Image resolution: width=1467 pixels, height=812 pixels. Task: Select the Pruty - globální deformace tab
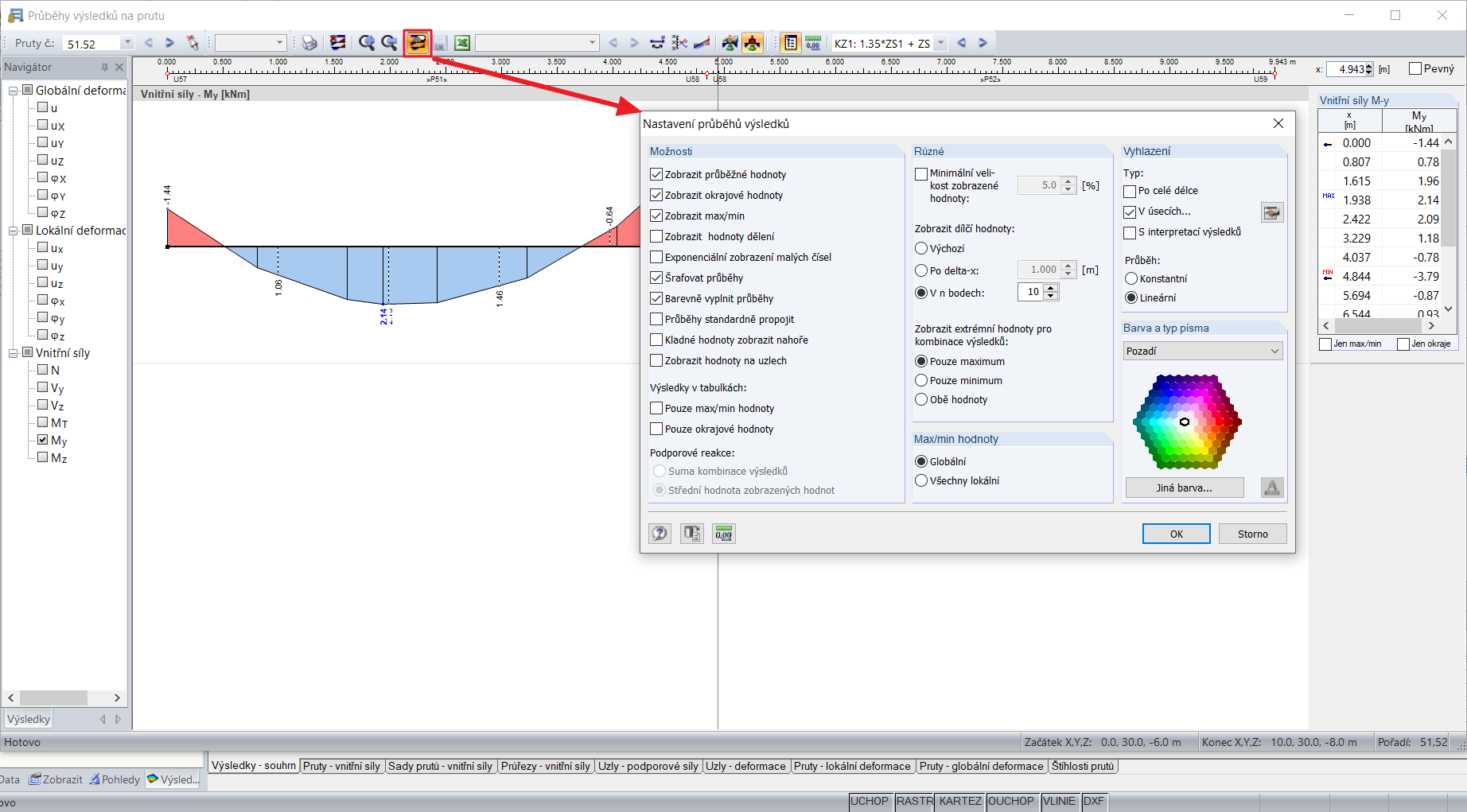point(981,766)
